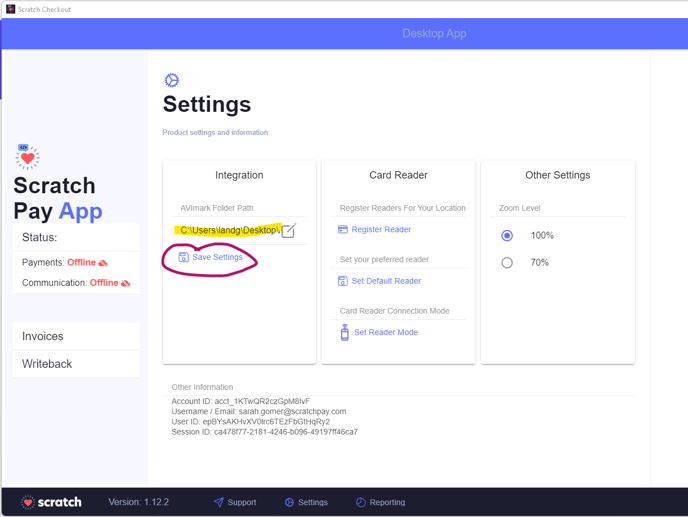Click the scratch logo in bottom bar

click(x=51, y=502)
